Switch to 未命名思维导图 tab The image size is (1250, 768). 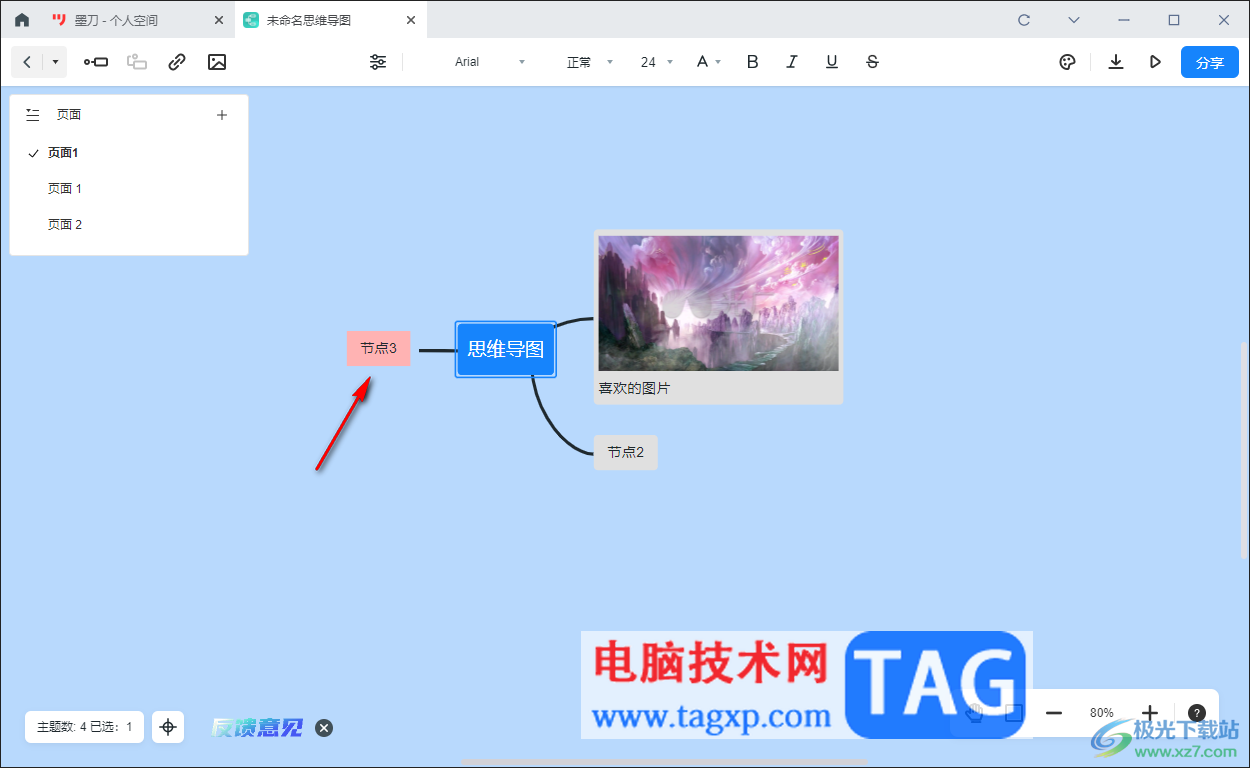coord(328,20)
